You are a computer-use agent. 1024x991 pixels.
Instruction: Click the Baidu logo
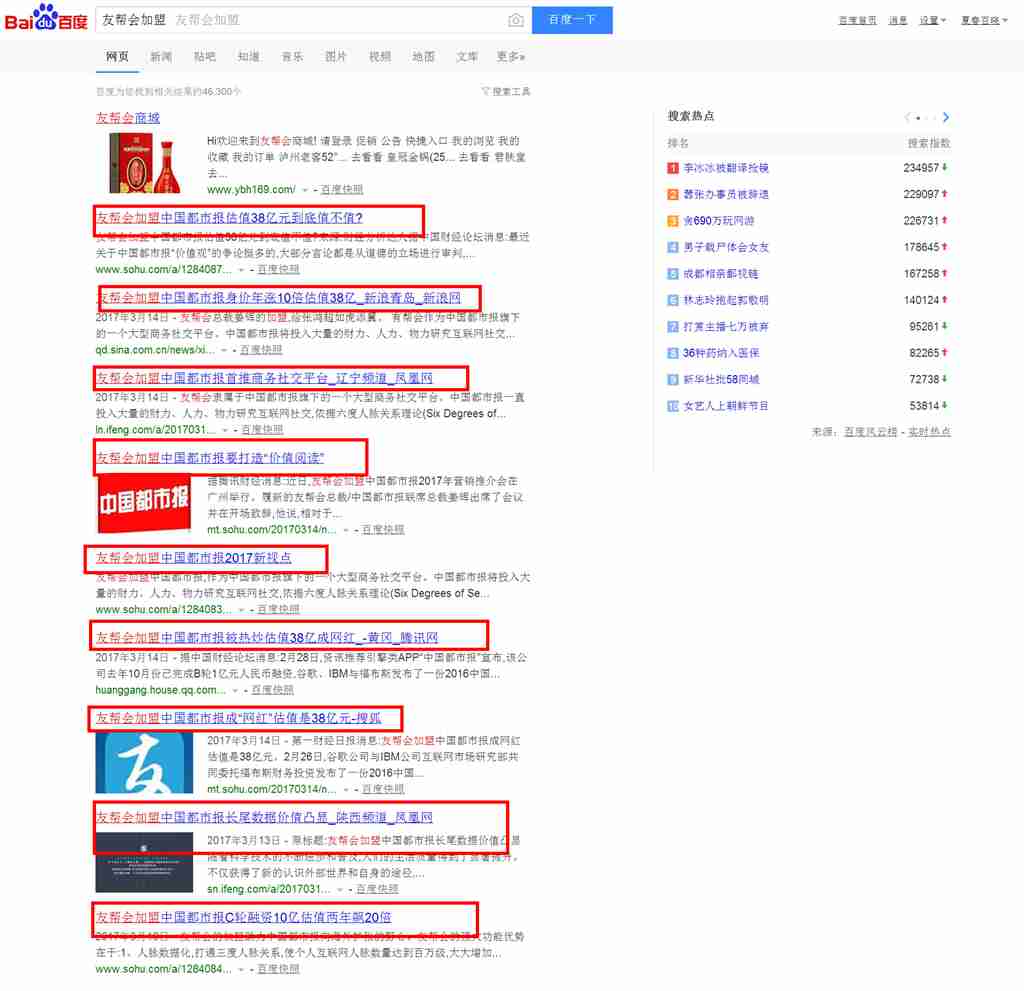pyautogui.click(x=45, y=18)
